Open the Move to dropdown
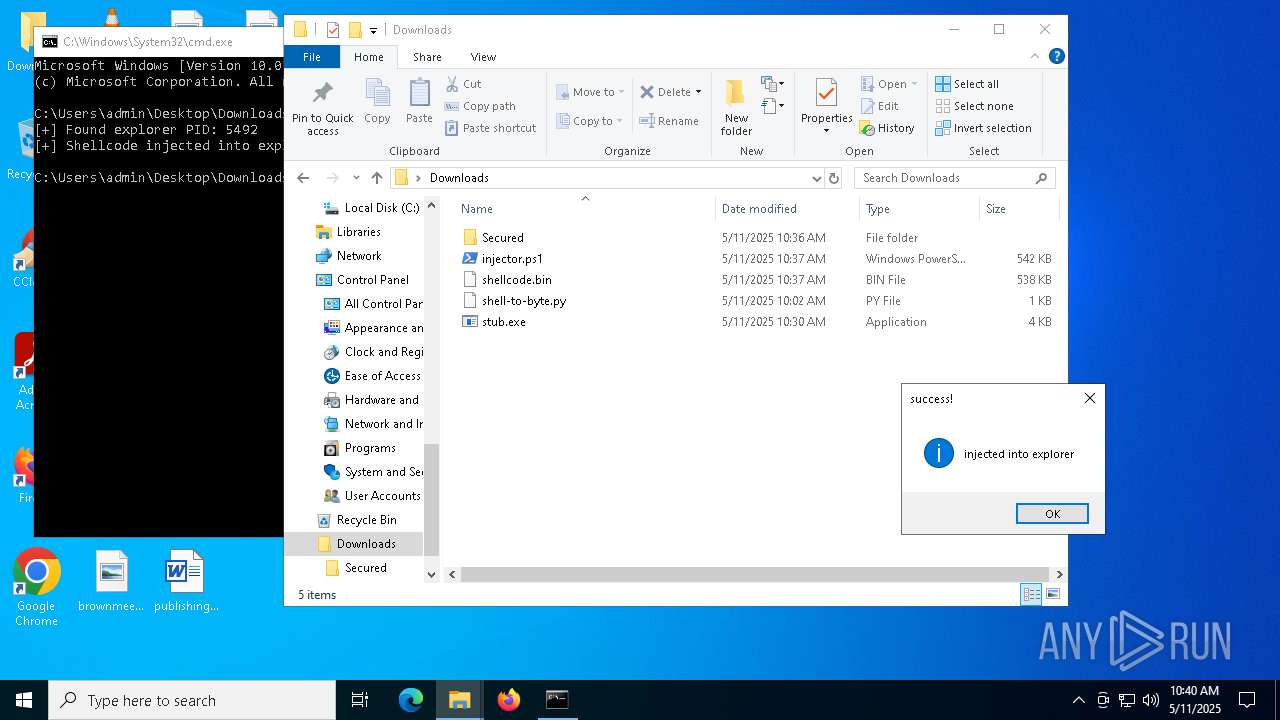This screenshot has width=1280, height=720. (x=590, y=92)
